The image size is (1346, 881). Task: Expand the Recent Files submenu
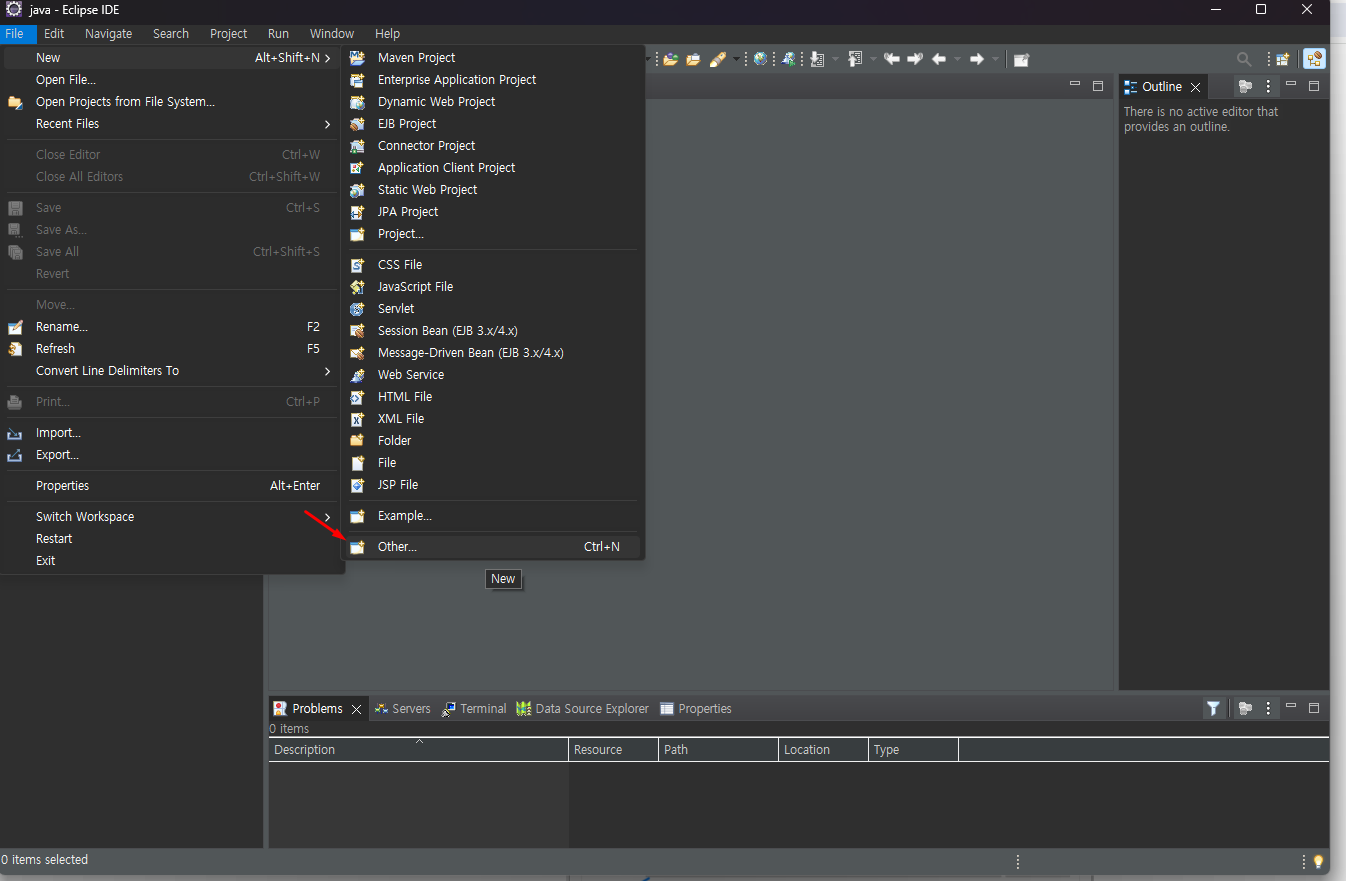pyautogui.click(x=172, y=124)
